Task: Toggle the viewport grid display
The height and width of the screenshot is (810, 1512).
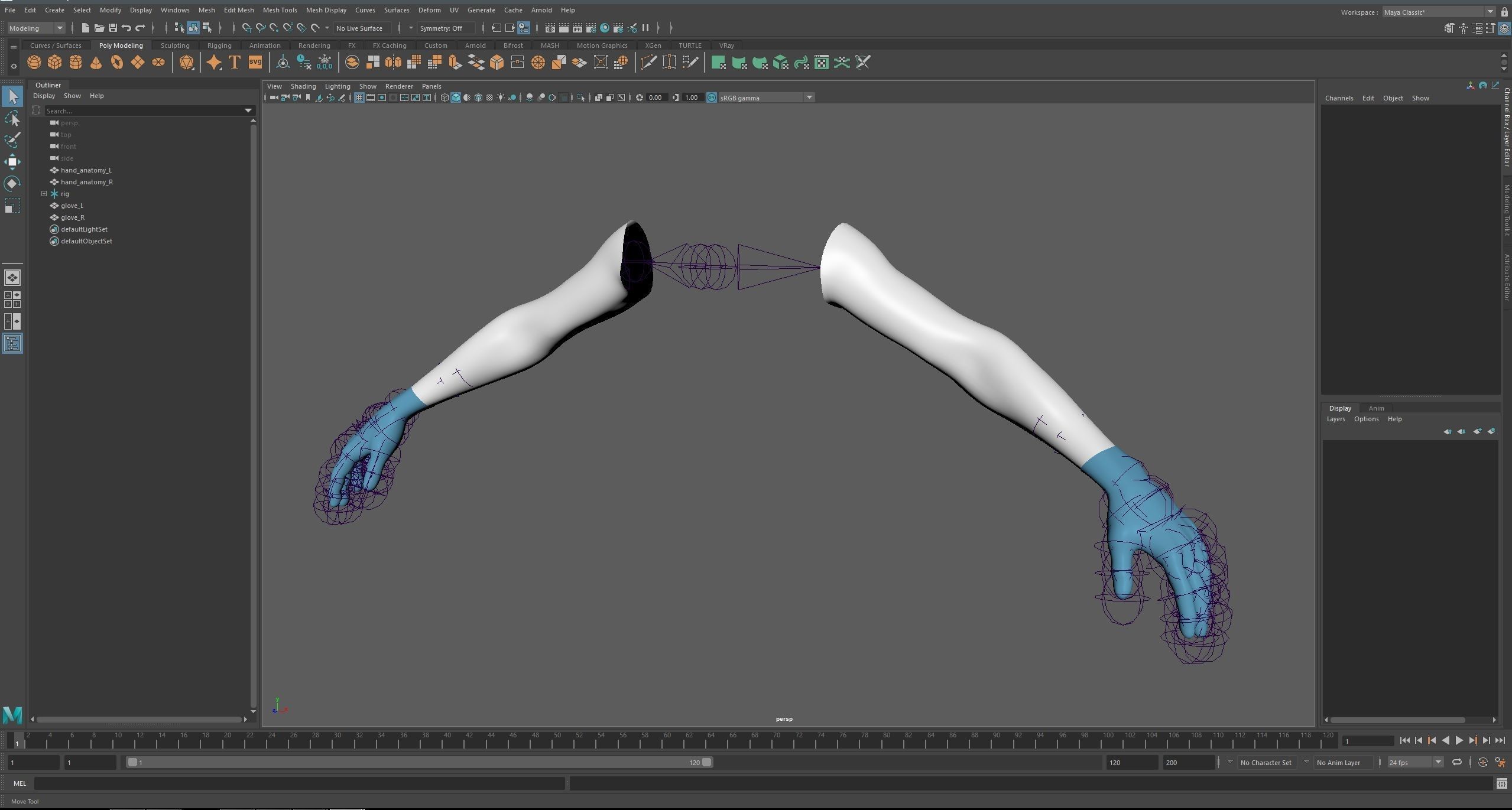Action: (359, 97)
